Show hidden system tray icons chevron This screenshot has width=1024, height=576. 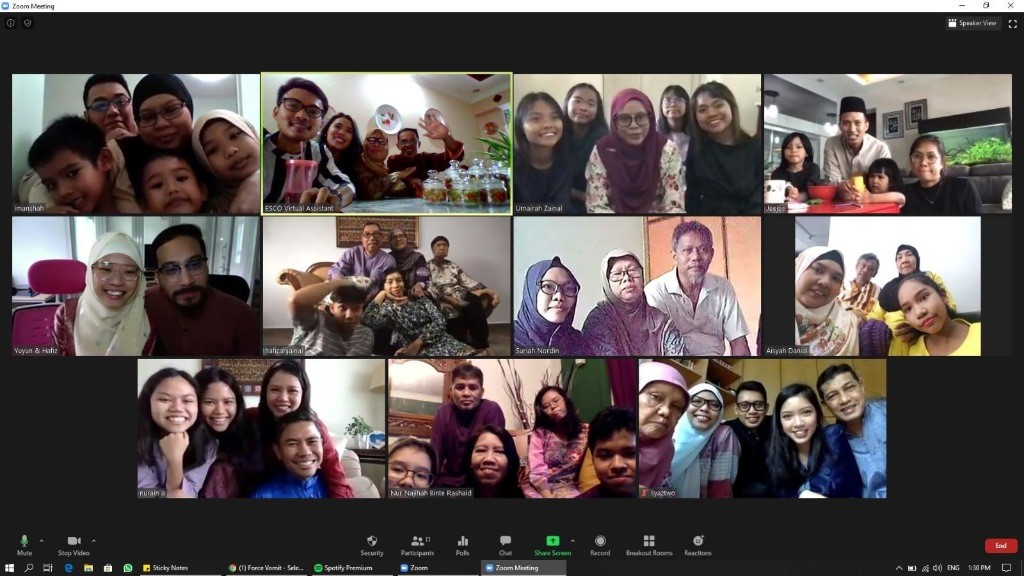click(899, 568)
